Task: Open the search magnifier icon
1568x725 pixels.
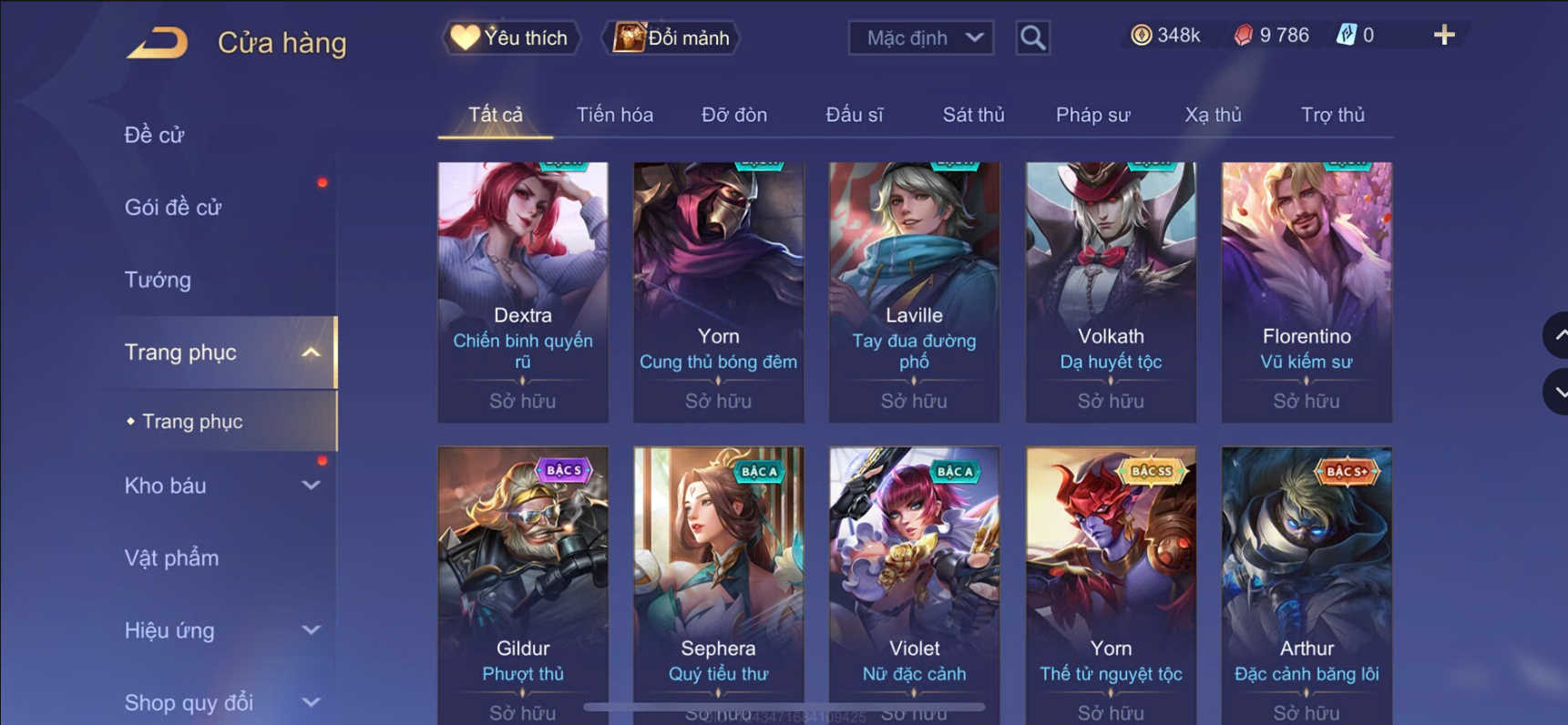Action: point(1032,37)
